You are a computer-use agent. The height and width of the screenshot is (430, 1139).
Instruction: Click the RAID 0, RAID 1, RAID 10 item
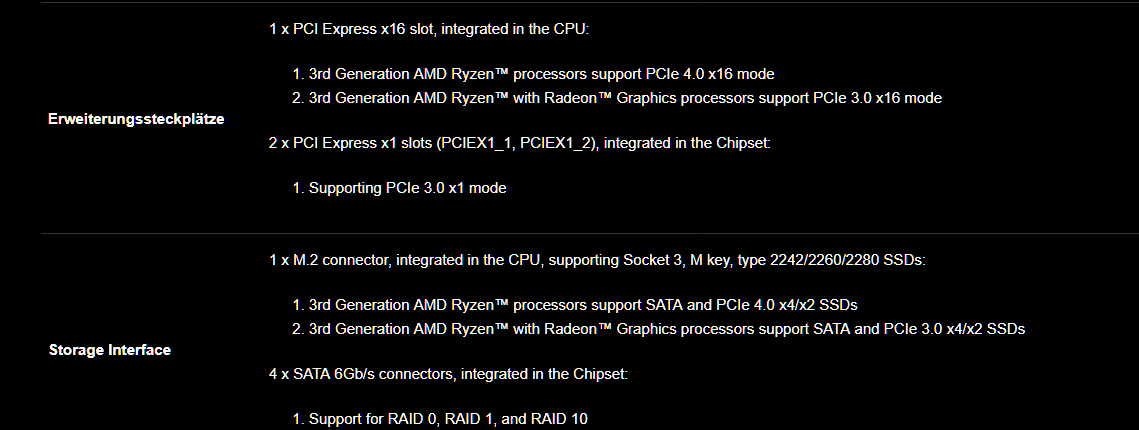440,419
